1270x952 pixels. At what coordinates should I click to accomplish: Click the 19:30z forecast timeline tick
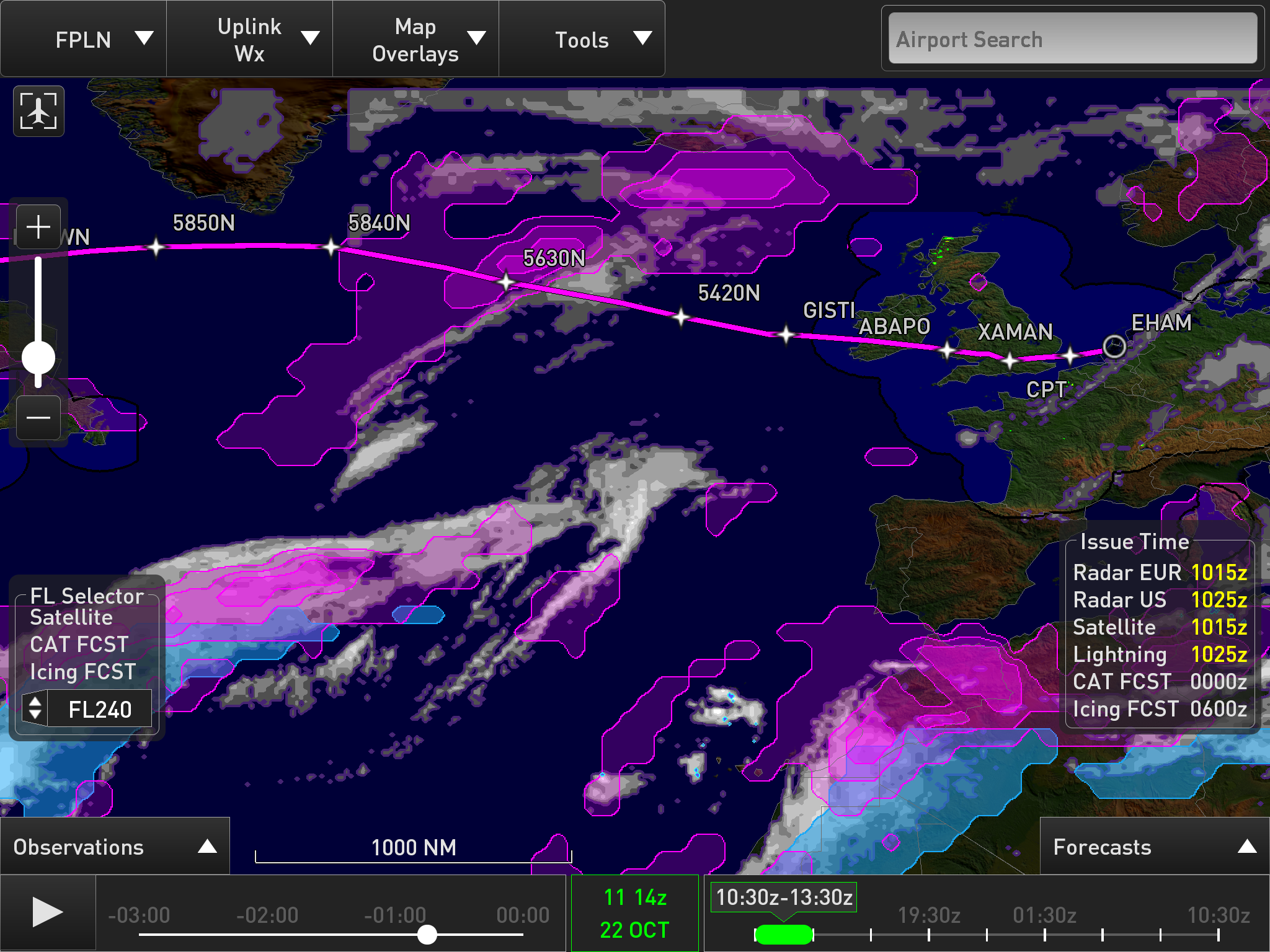tap(929, 934)
